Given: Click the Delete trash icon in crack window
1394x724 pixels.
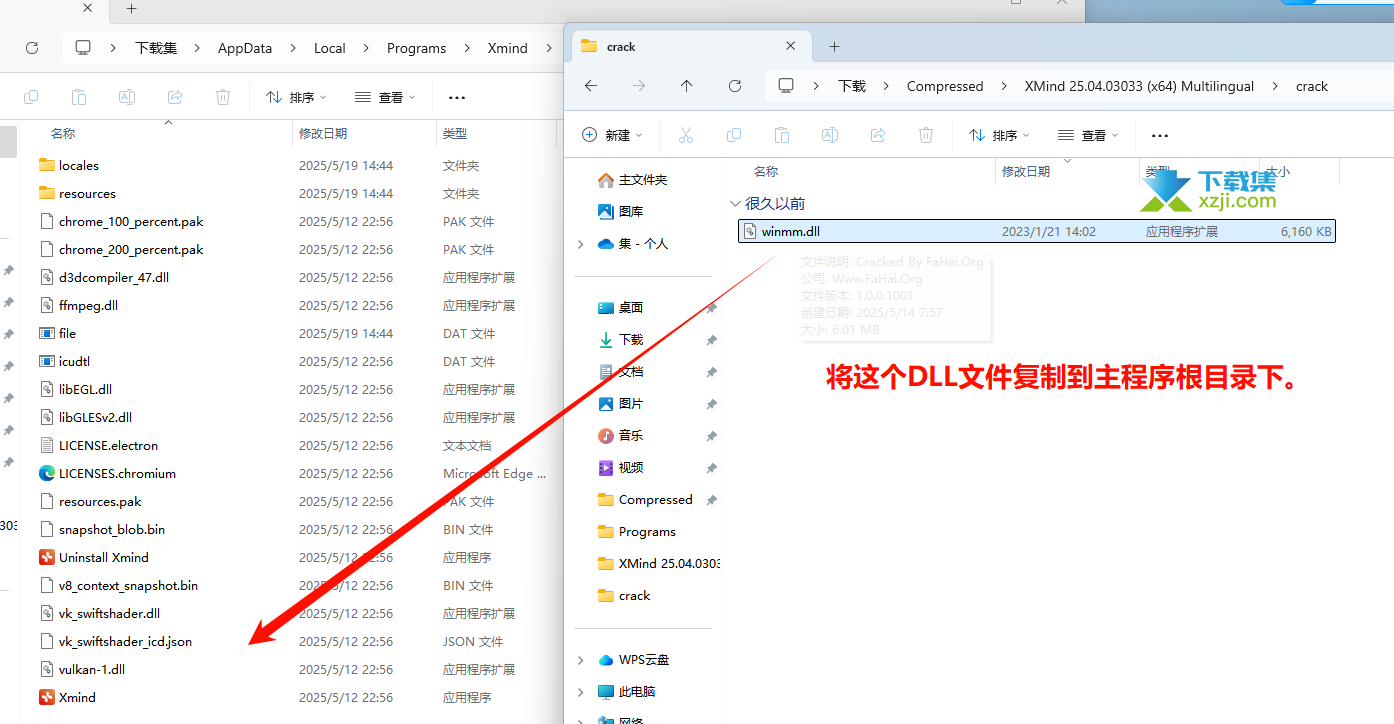Looking at the screenshot, I should tap(926, 135).
